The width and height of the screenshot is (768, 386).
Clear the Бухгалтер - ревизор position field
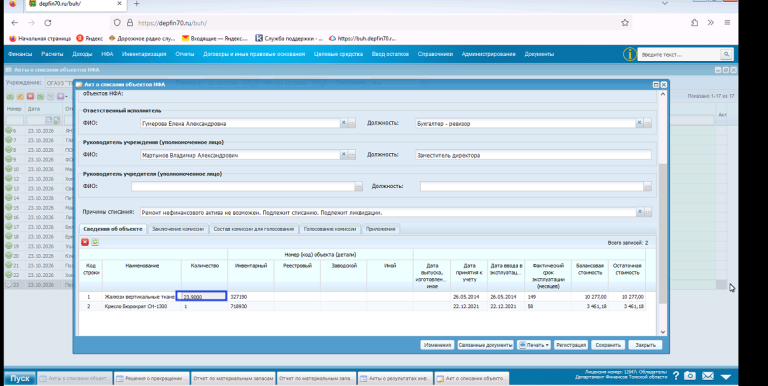tap(639, 123)
